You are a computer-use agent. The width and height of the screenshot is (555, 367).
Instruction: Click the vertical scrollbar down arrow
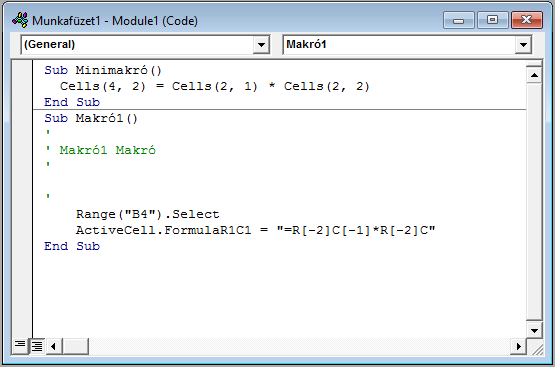pyautogui.click(x=534, y=331)
